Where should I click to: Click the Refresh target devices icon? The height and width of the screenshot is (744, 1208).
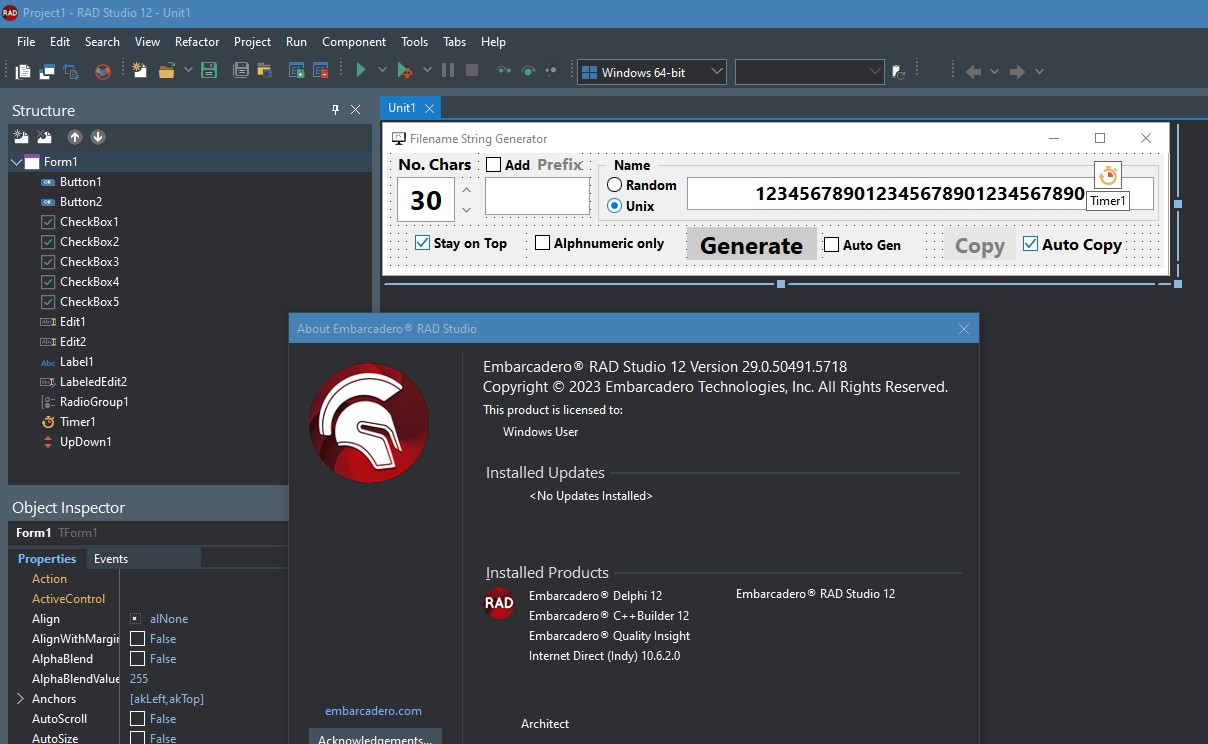click(898, 72)
